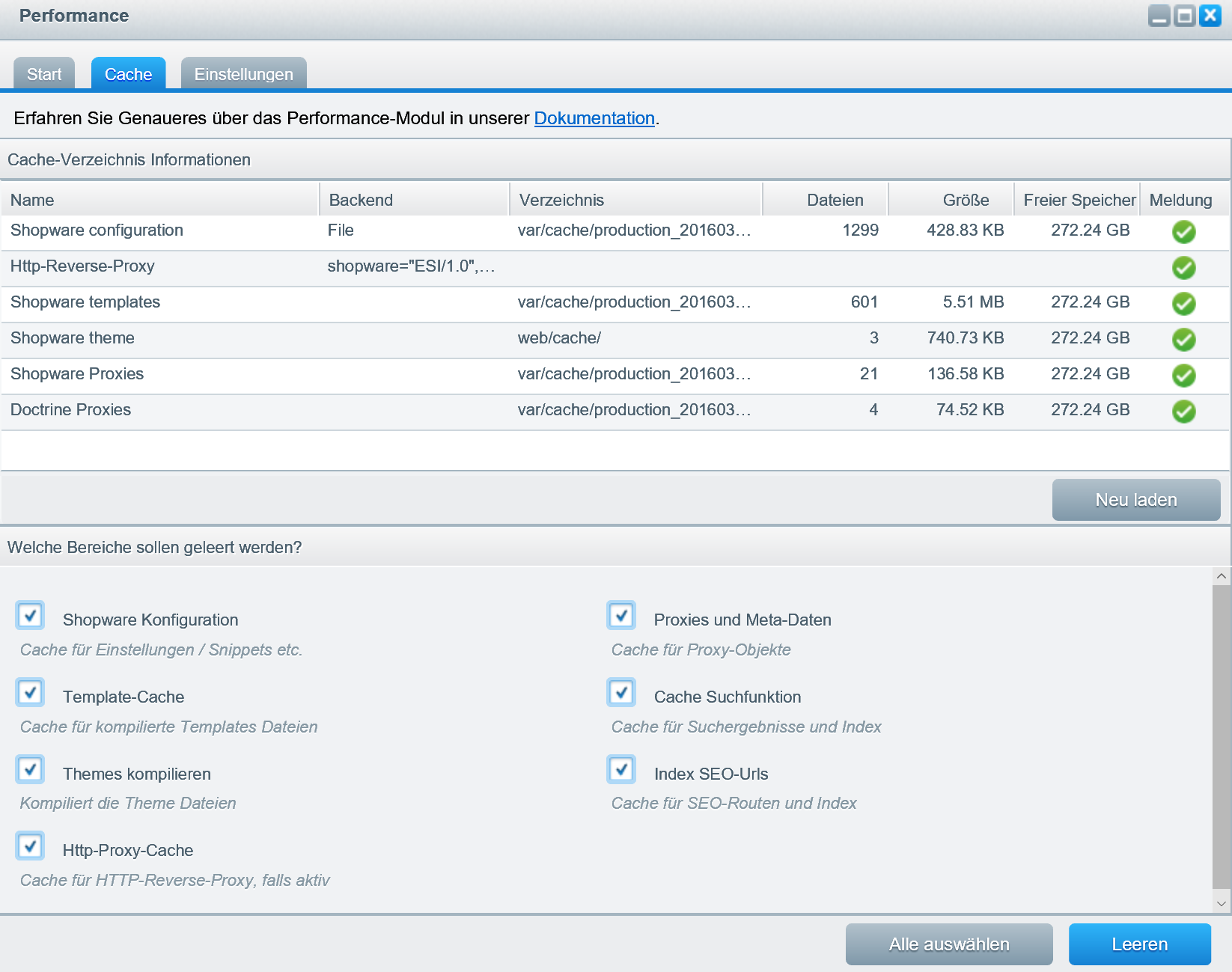Click the File backend cell
This screenshot has height=972, width=1232.
coord(341,230)
